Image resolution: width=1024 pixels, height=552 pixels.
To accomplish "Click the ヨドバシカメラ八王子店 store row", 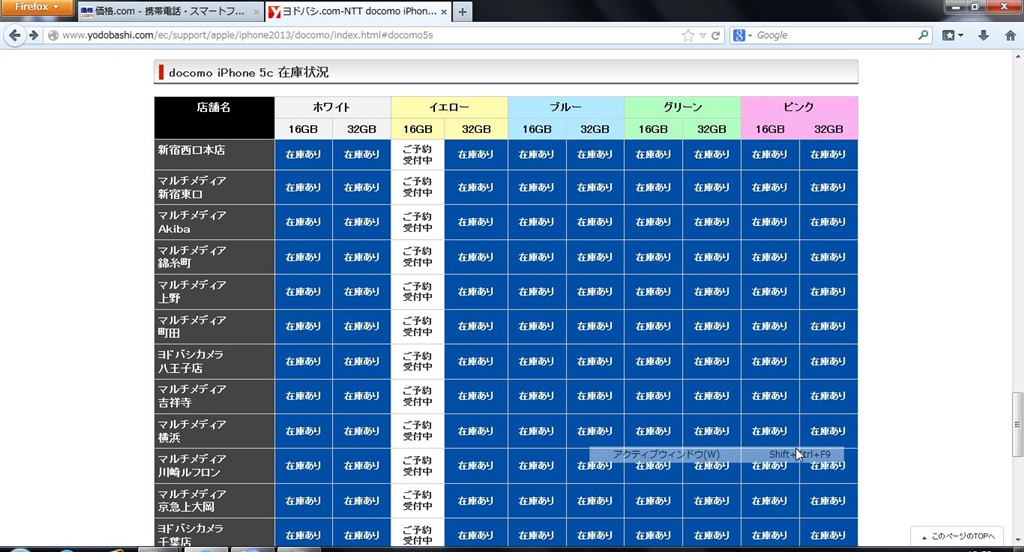I will click(x=214, y=361).
